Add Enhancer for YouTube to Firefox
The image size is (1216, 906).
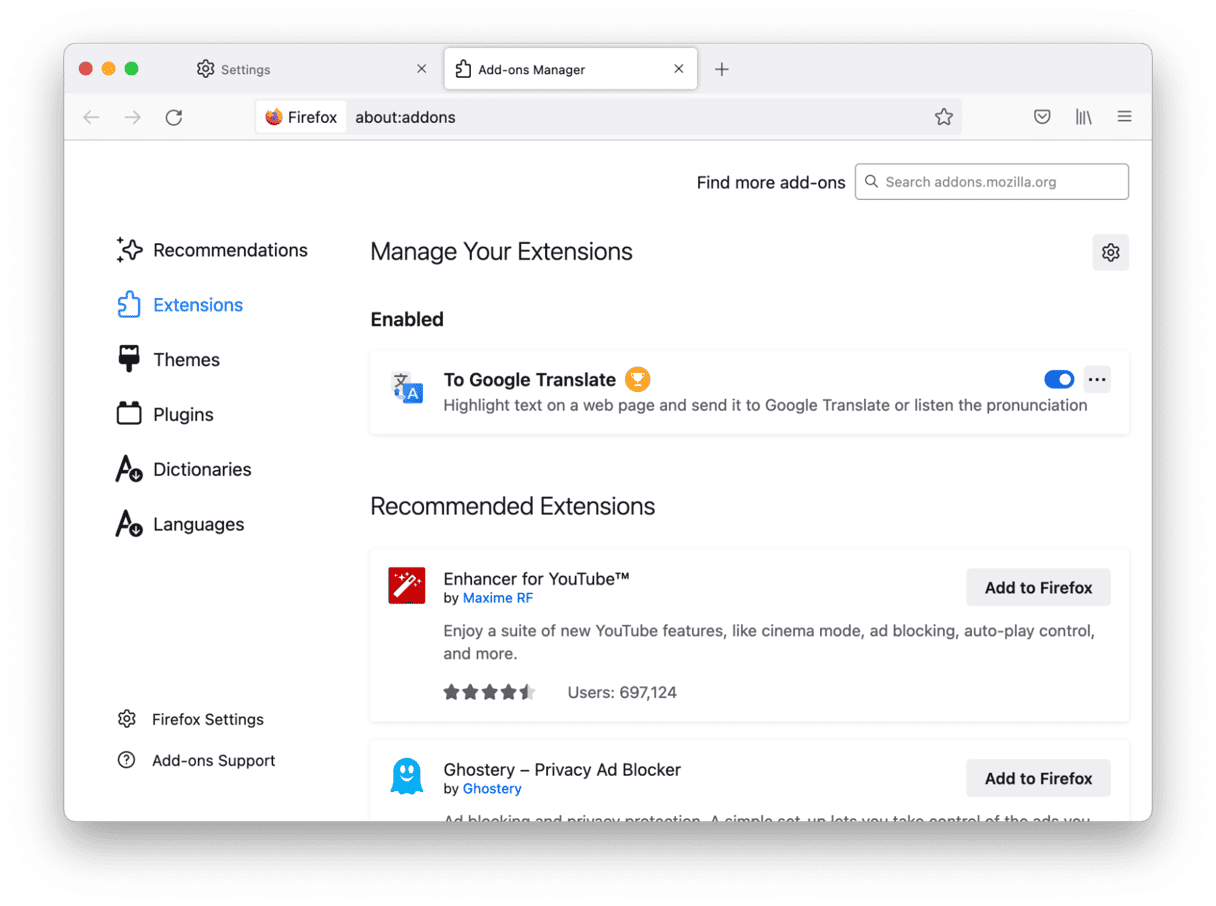point(1038,588)
